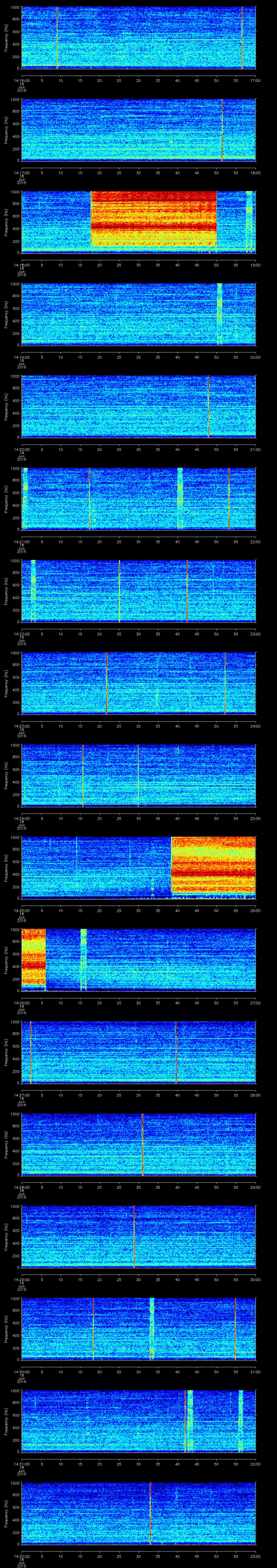Click the 14:27:00 start time label
277x1568 pixels.
(21, 1095)
